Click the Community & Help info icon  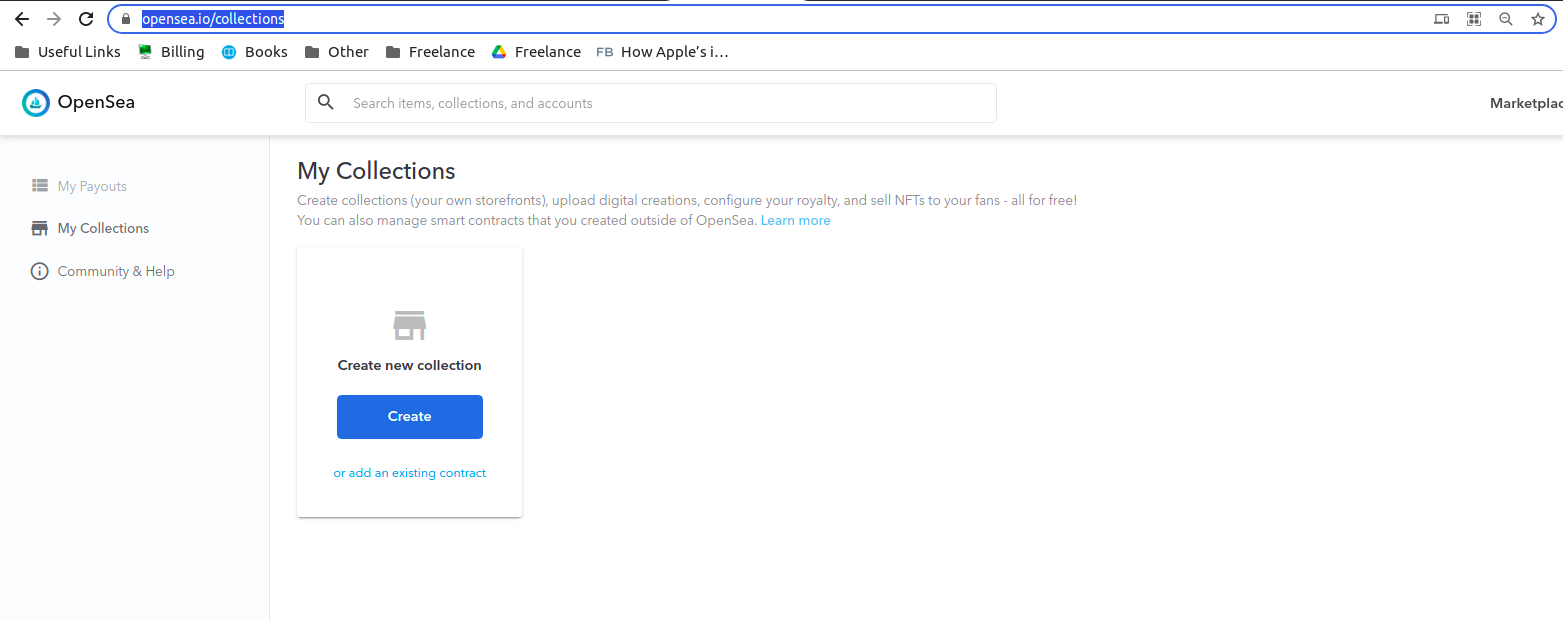pos(40,271)
